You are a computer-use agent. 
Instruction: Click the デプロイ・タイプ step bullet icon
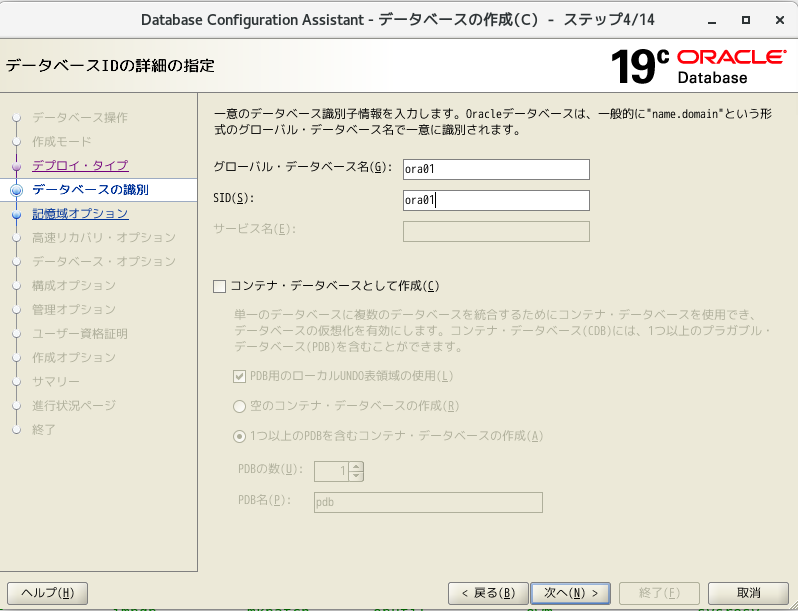click(16, 166)
